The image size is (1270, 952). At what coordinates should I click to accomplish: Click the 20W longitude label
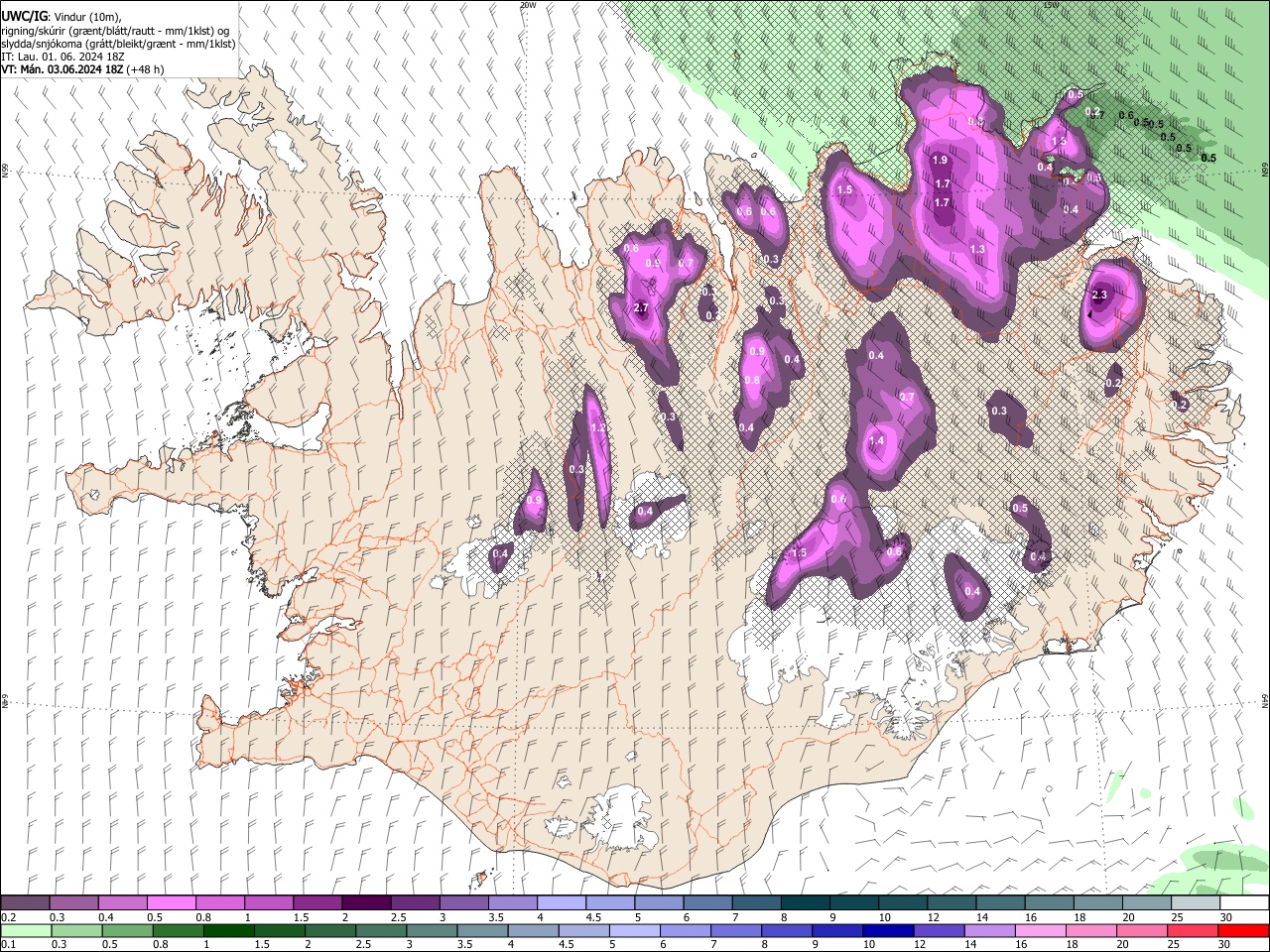click(528, 5)
